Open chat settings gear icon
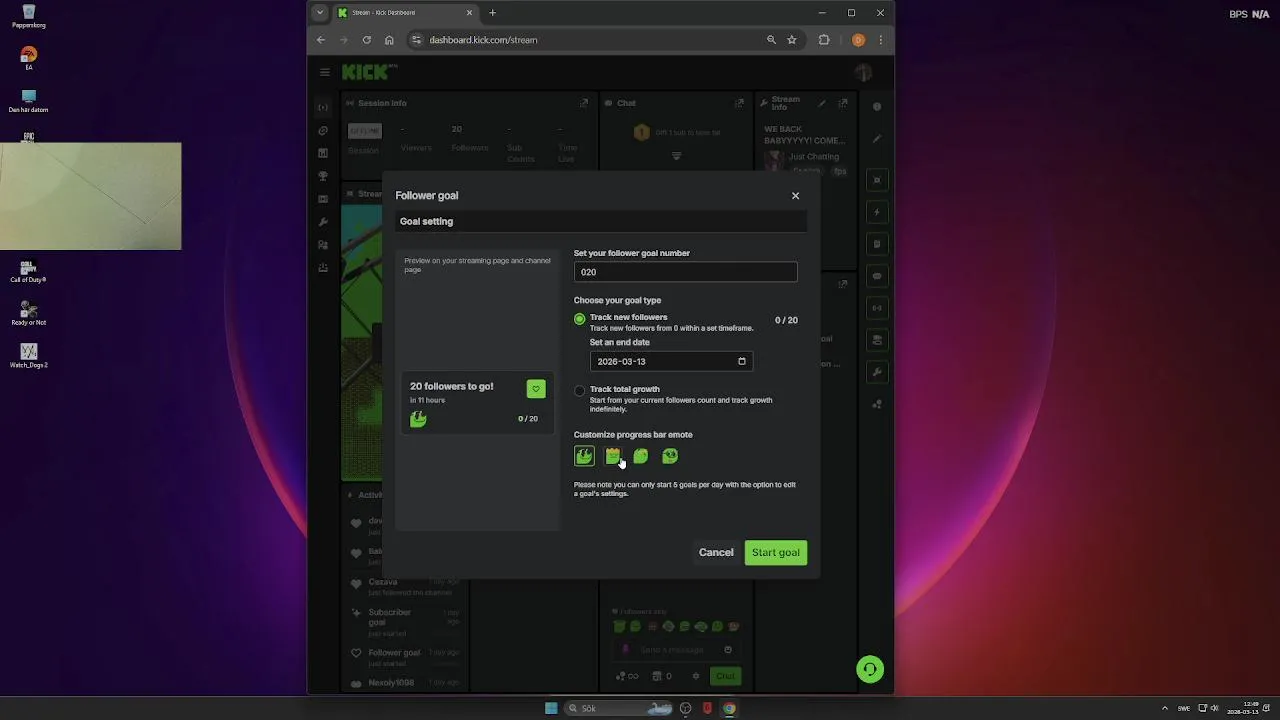Viewport: 1280px width, 720px height. click(696, 676)
